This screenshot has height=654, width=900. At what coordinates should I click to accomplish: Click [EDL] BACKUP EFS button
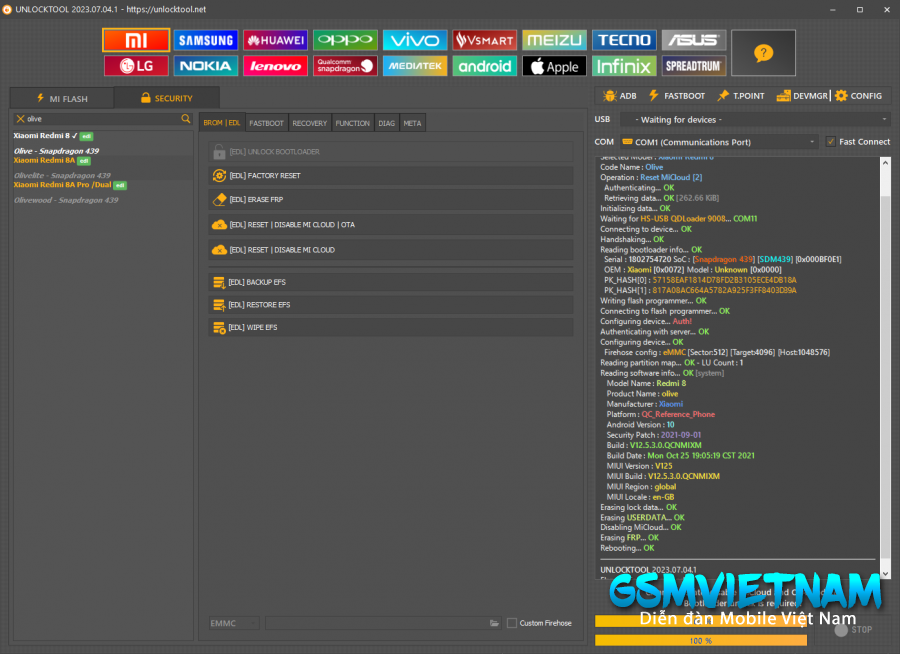pyautogui.click(x=391, y=282)
